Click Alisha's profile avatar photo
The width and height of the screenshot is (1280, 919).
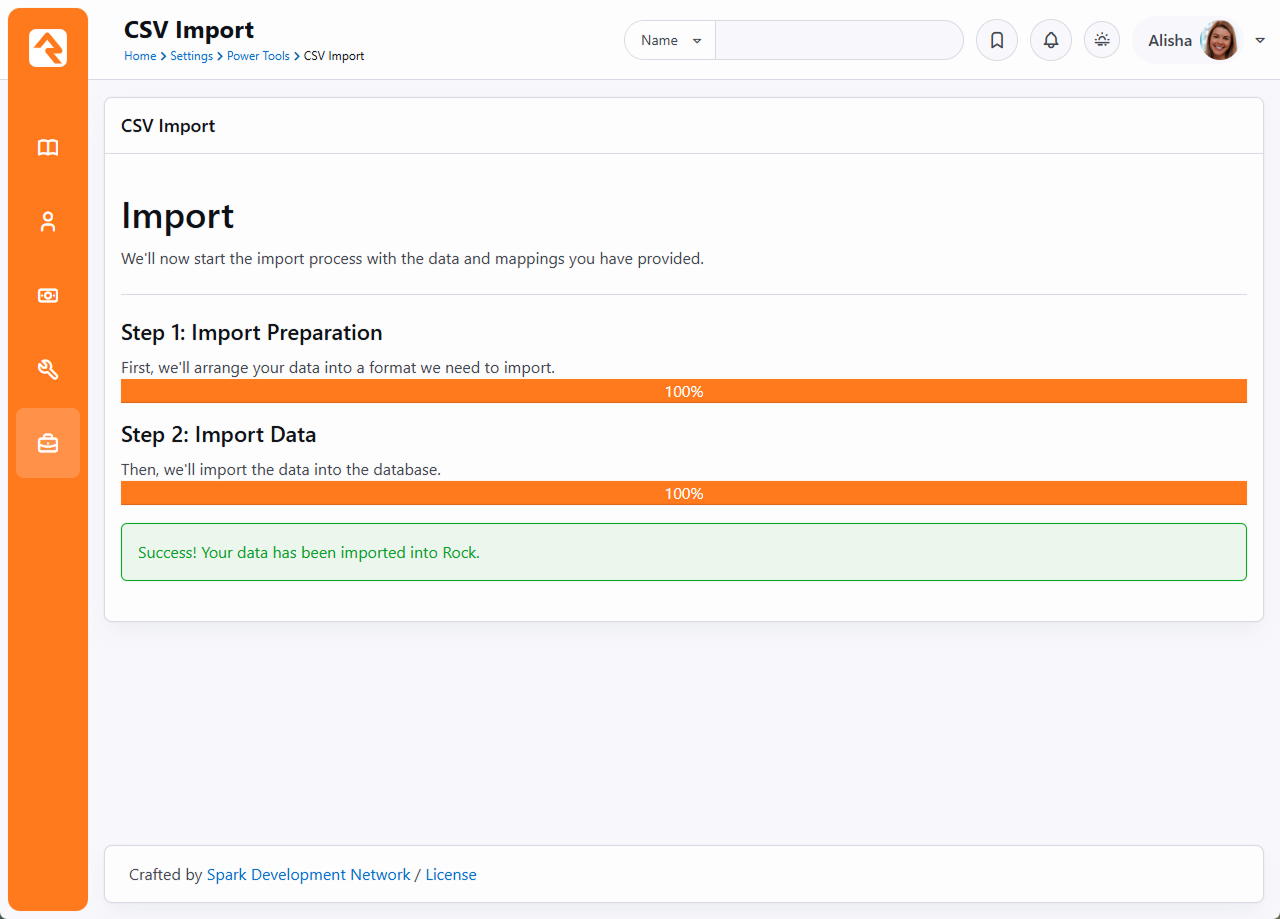(1219, 41)
